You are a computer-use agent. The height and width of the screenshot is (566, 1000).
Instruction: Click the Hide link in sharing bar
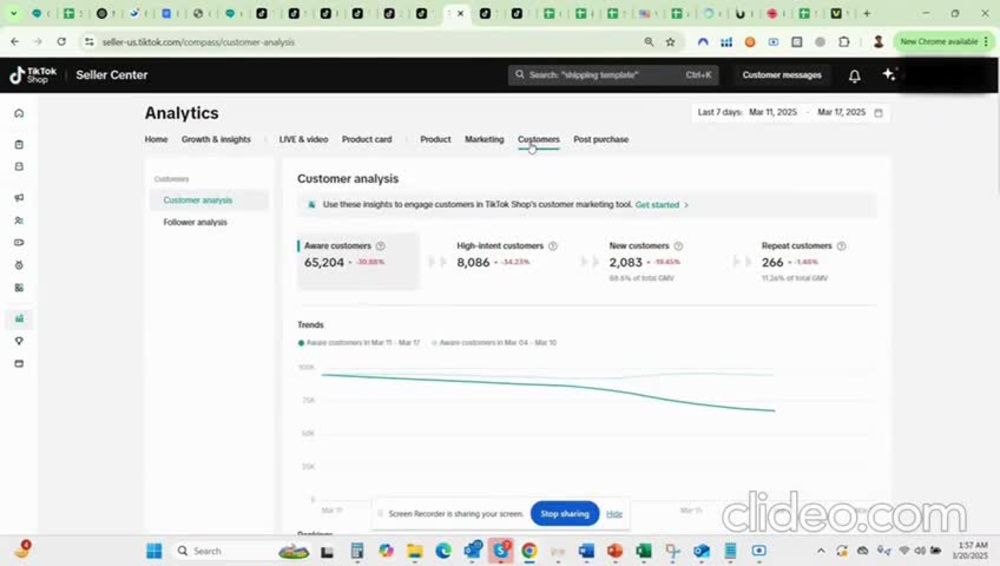point(614,514)
